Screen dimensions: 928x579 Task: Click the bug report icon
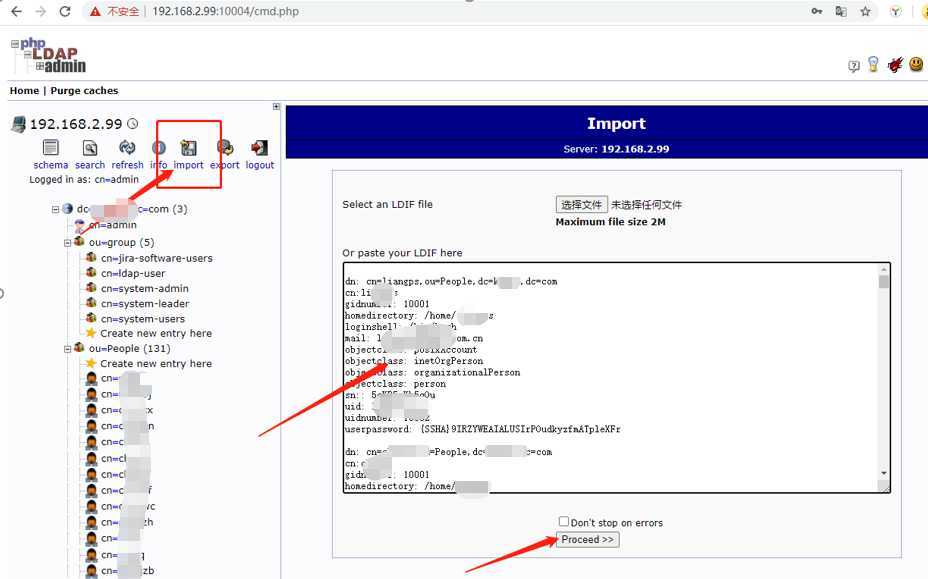tap(895, 64)
